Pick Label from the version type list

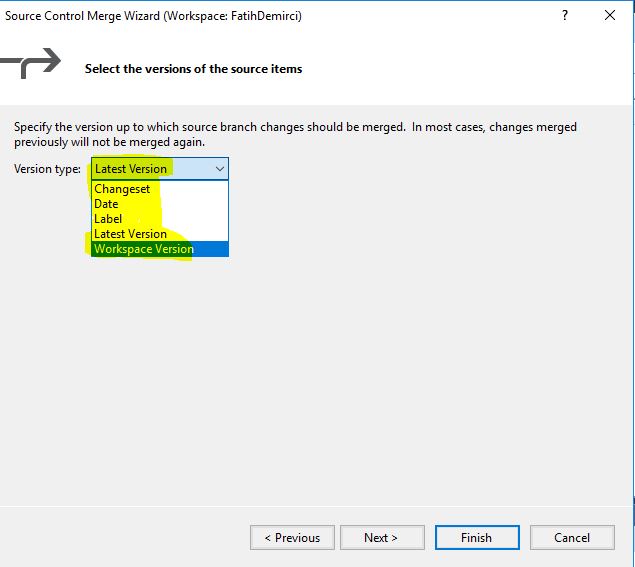pos(160,219)
